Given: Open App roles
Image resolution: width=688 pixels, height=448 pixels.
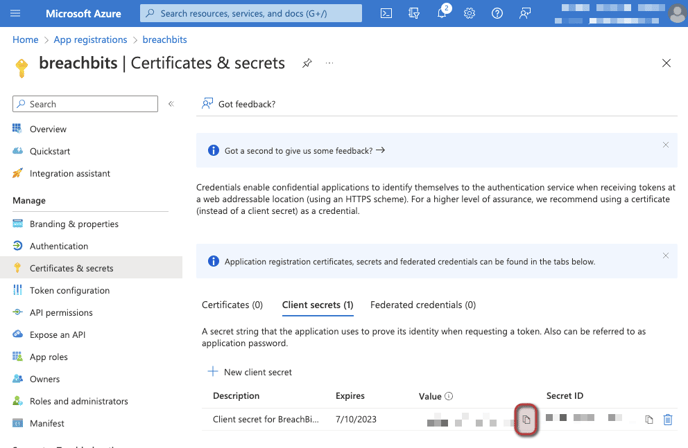Looking at the screenshot, I should click(49, 357).
